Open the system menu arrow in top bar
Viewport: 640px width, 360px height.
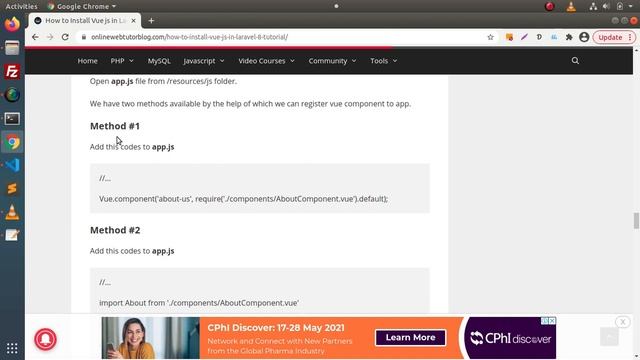click(x=631, y=6)
